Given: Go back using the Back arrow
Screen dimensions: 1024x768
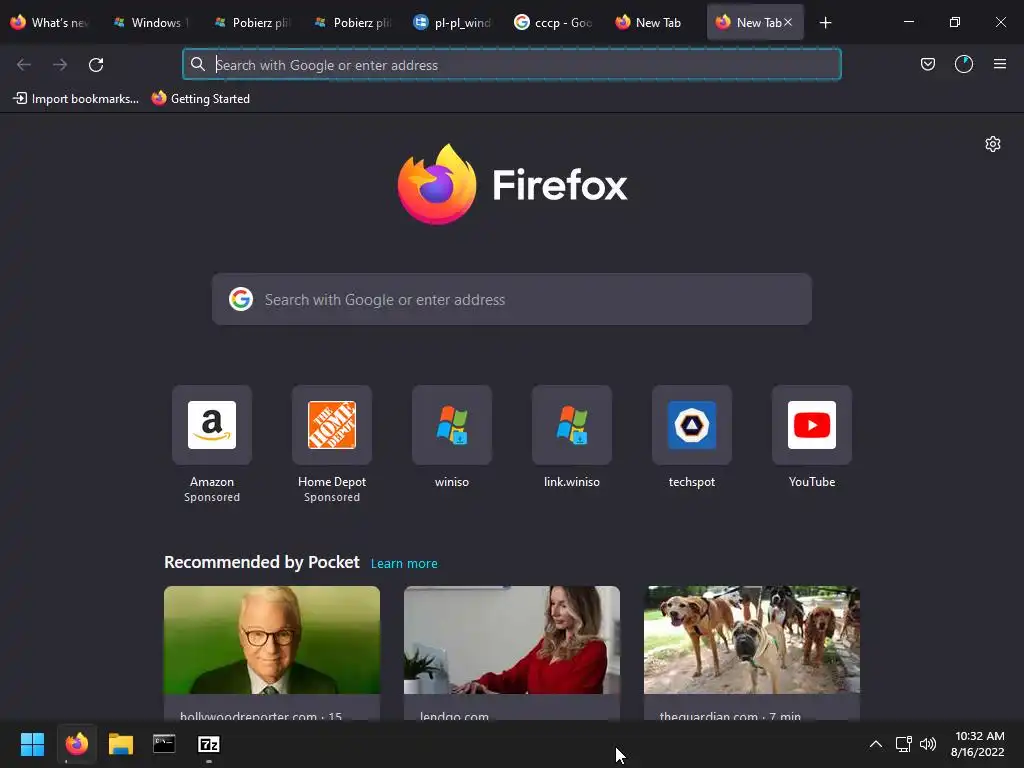Looking at the screenshot, I should [x=24, y=65].
